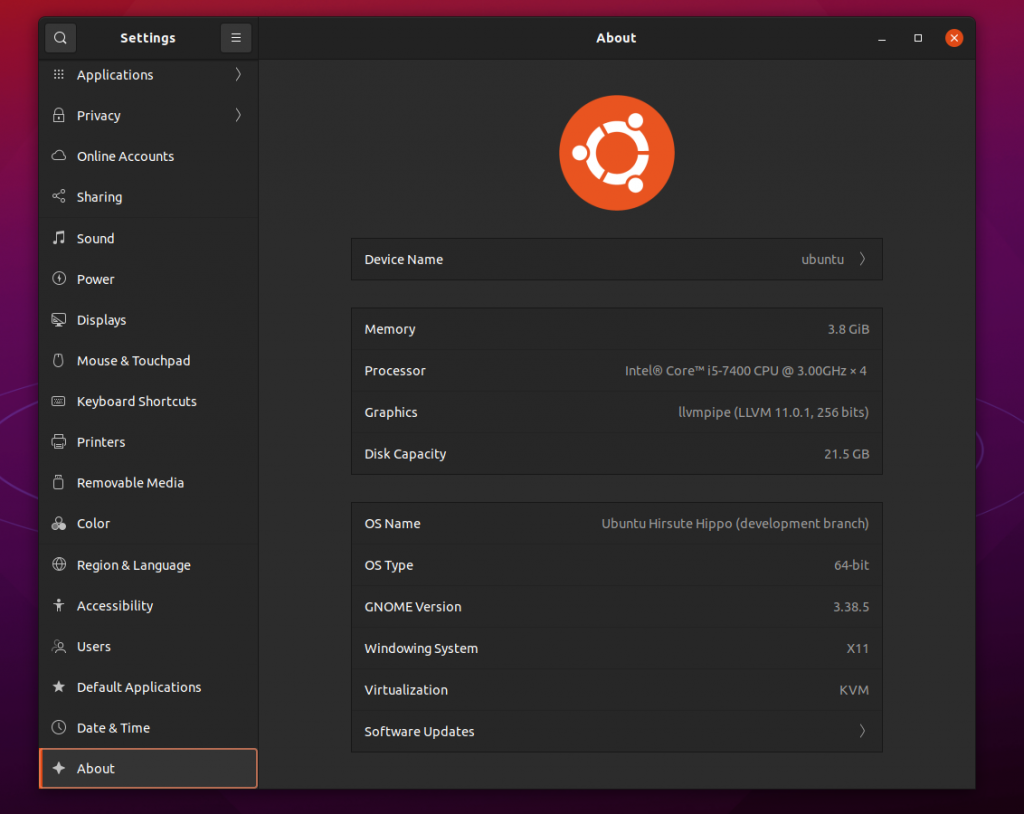Open Device Name row chevron
Screen dimensions: 1024x814
[x=862, y=259]
